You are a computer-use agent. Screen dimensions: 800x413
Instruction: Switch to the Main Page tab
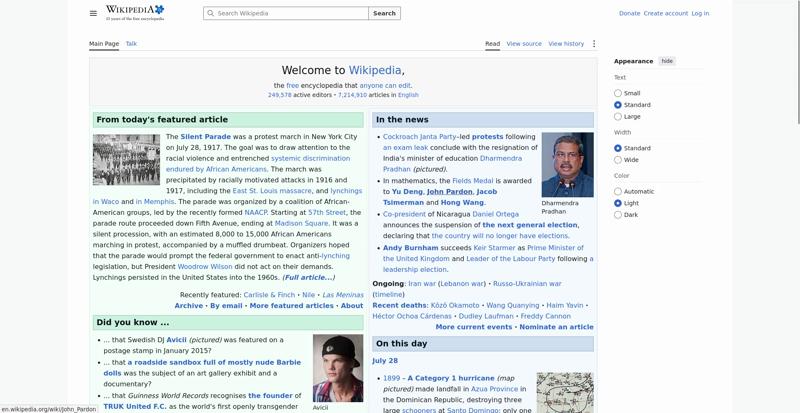coord(104,44)
